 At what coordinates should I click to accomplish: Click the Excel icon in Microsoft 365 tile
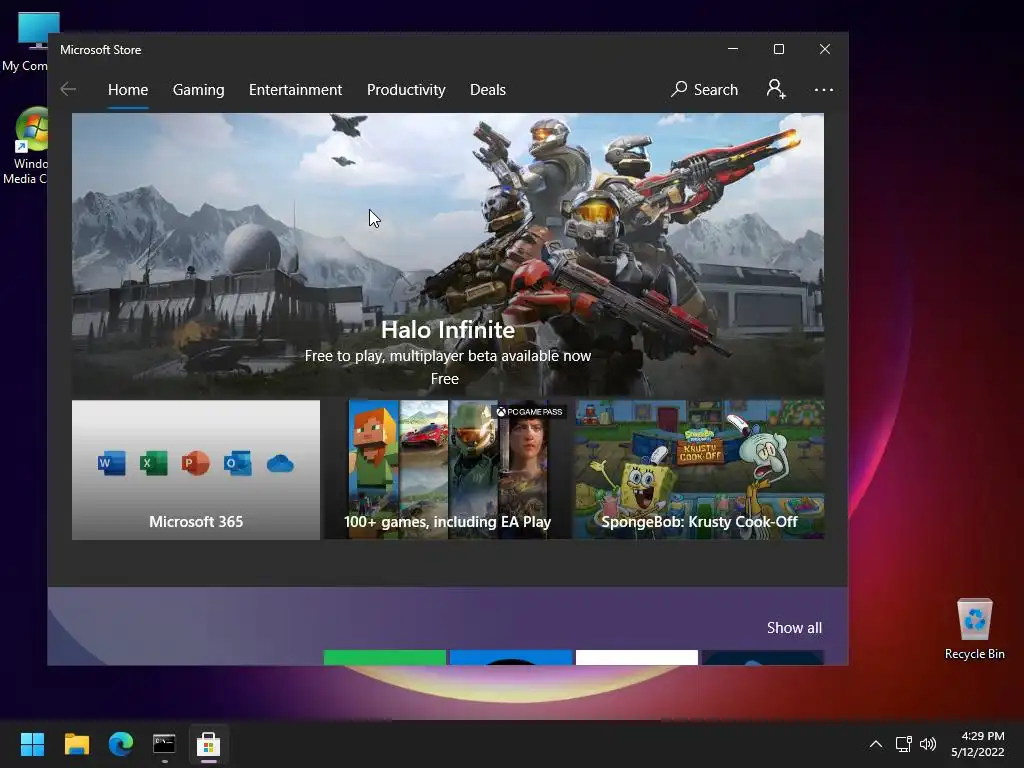pyautogui.click(x=153, y=464)
